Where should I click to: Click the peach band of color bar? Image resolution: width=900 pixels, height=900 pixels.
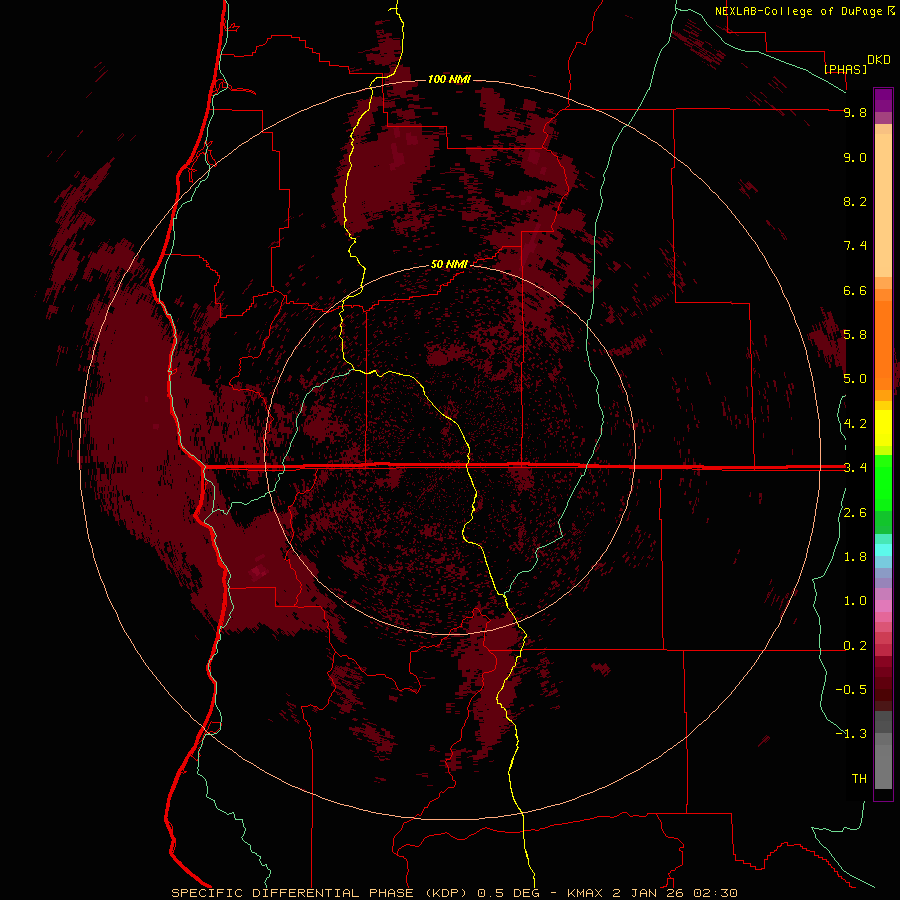883,204
